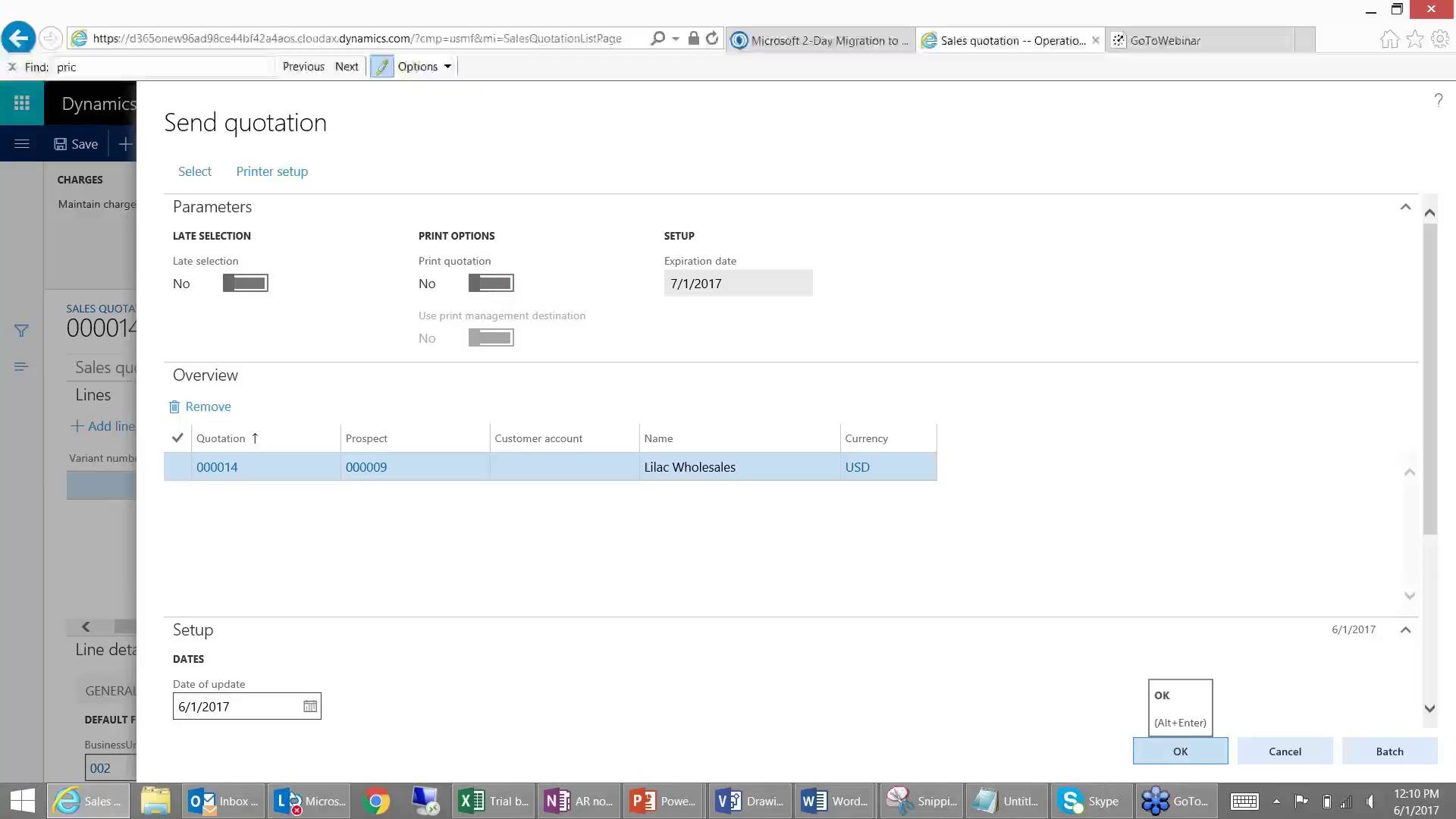The height and width of the screenshot is (819, 1456).
Task: Open quotation 000014 link
Action: point(217,466)
